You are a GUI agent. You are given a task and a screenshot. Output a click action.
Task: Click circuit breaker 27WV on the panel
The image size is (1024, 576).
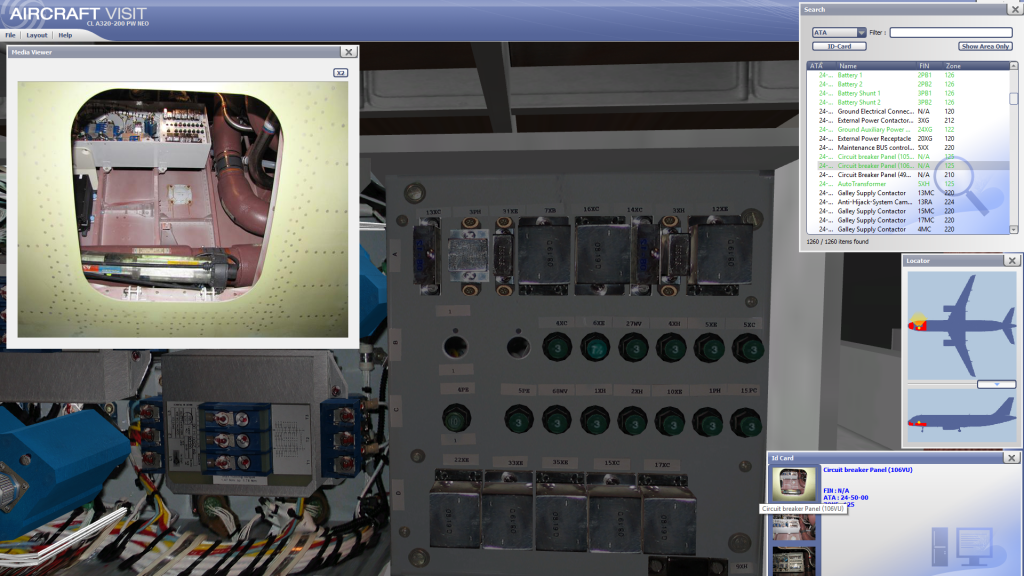(633, 347)
